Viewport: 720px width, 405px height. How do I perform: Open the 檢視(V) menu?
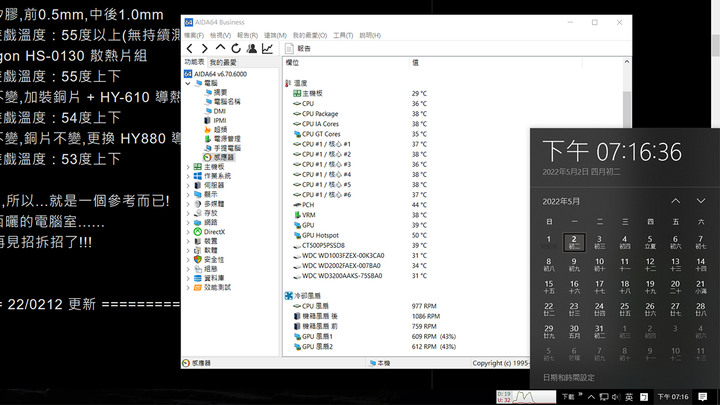(220, 35)
